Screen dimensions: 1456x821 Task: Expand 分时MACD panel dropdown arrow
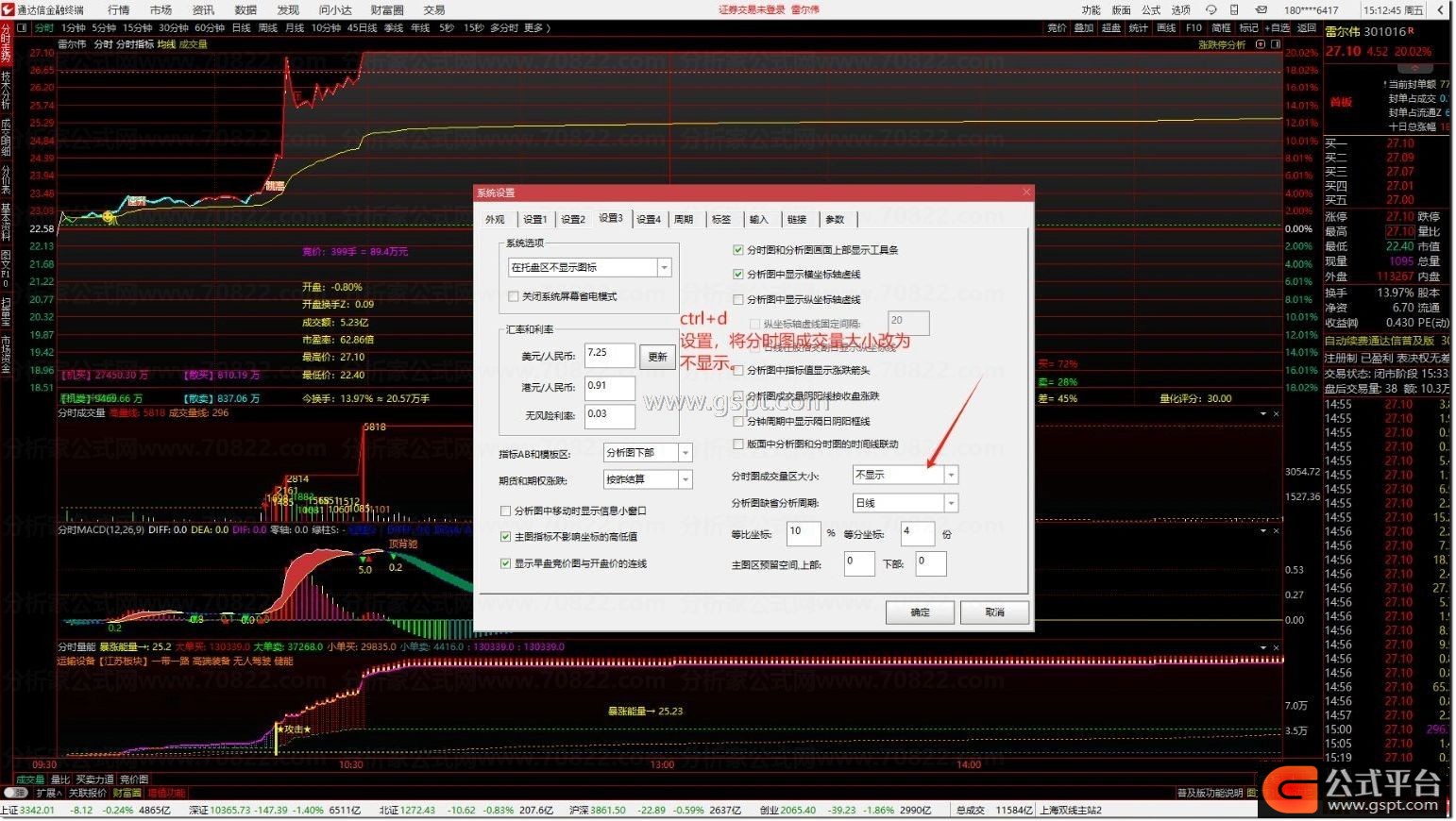[x=1263, y=530]
